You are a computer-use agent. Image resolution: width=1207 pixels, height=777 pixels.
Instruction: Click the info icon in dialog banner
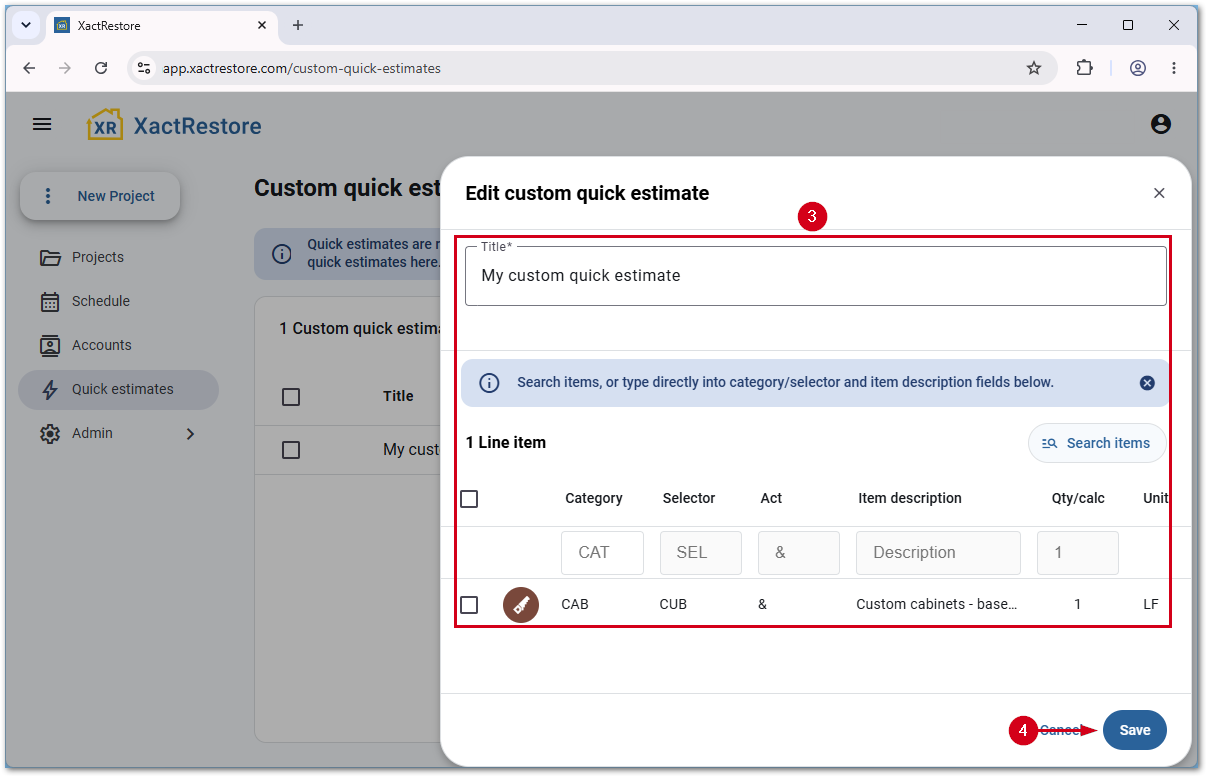point(489,383)
